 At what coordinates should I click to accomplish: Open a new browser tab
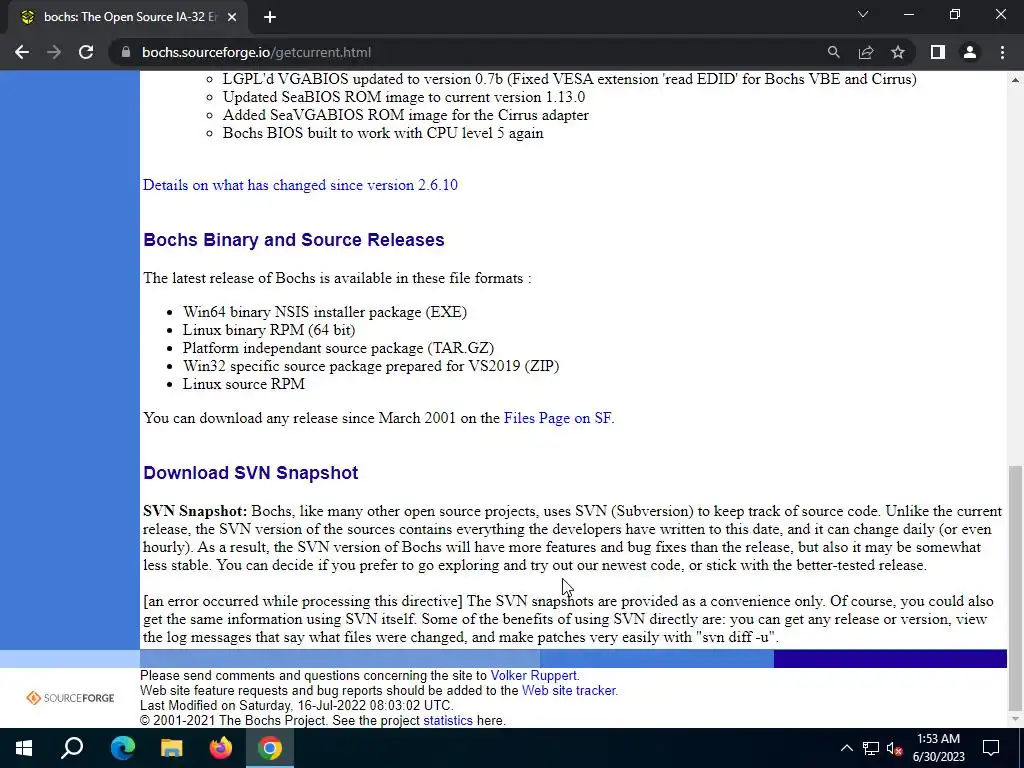coord(270,18)
